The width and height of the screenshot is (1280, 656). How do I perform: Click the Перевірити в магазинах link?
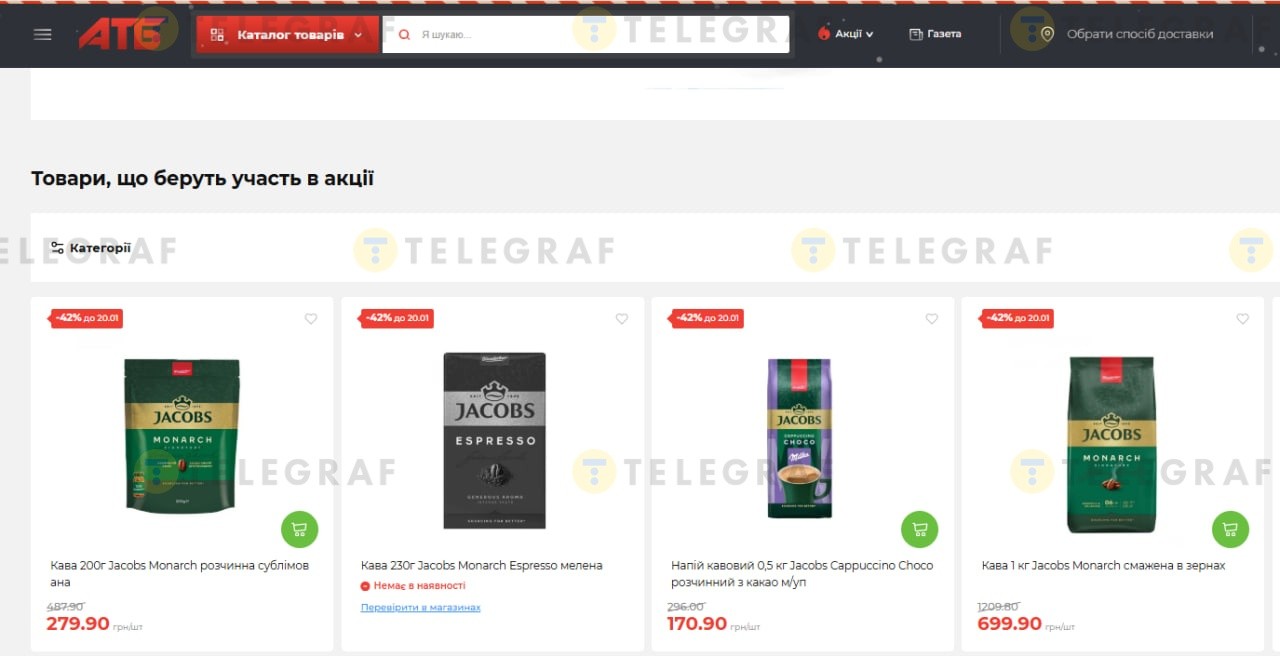tap(421, 607)
